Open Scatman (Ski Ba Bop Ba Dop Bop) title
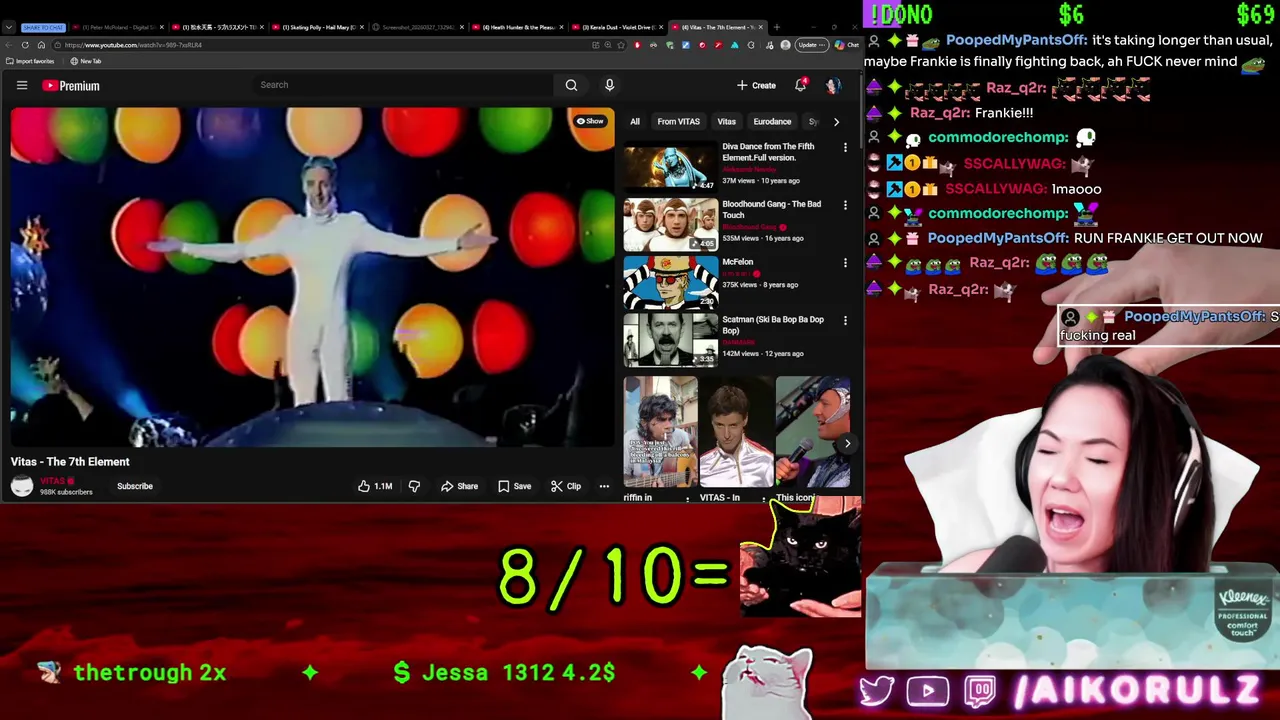 [772, 325]
